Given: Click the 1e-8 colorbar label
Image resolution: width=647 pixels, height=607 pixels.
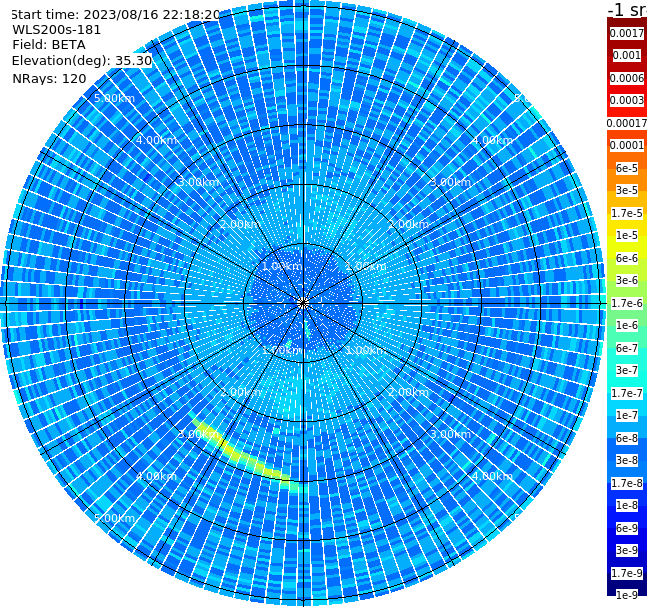Looking at the screenshot, I should point(627,505).
